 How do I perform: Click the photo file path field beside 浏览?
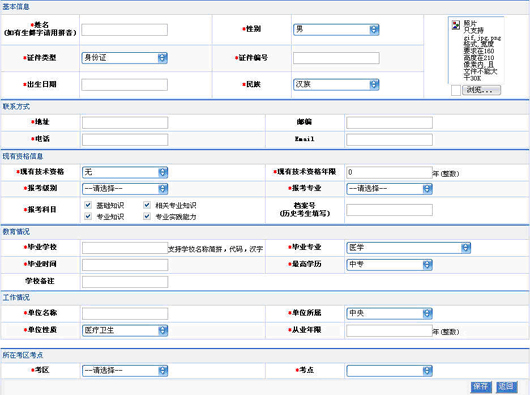coord(456,90)
